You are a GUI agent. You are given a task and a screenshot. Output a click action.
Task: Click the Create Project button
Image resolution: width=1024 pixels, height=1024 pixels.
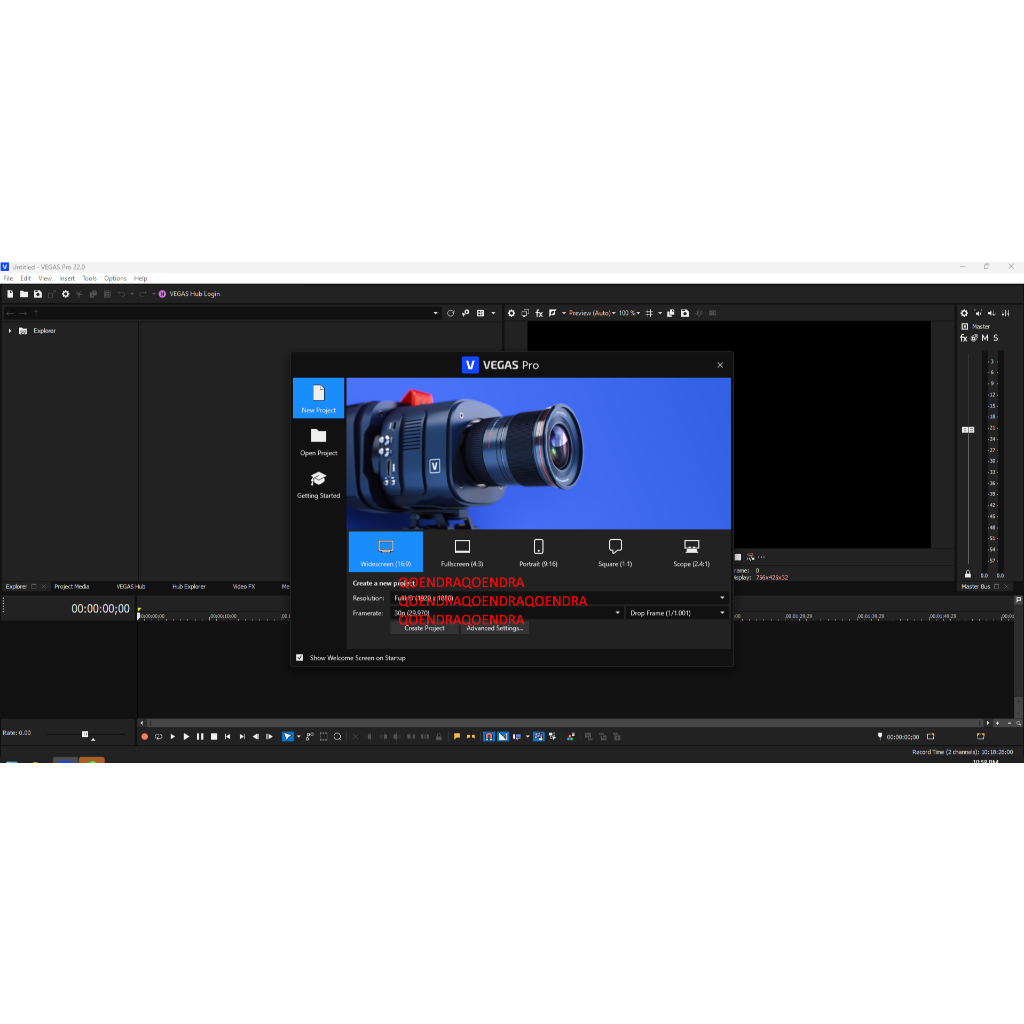point(424,628)
